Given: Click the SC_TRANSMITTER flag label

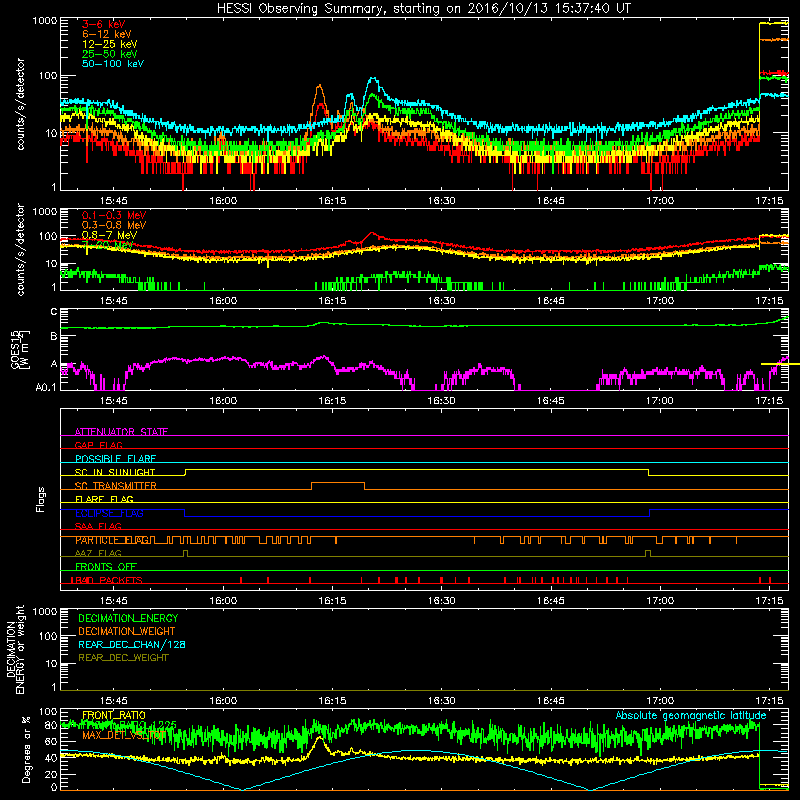Looking at the screenshot, I should pos(116,486).
